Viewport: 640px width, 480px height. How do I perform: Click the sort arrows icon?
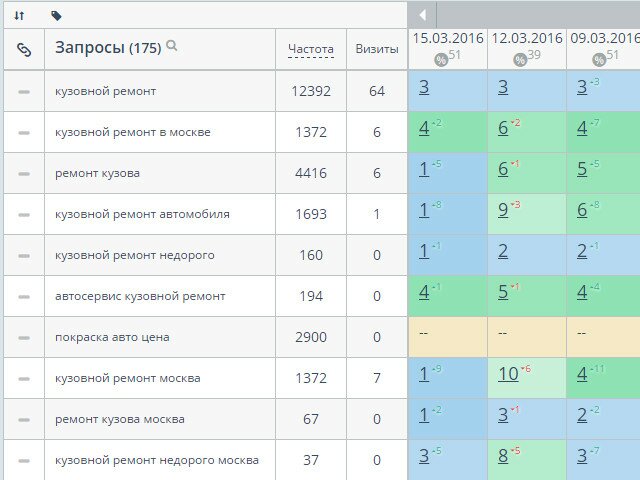(19, 16)
